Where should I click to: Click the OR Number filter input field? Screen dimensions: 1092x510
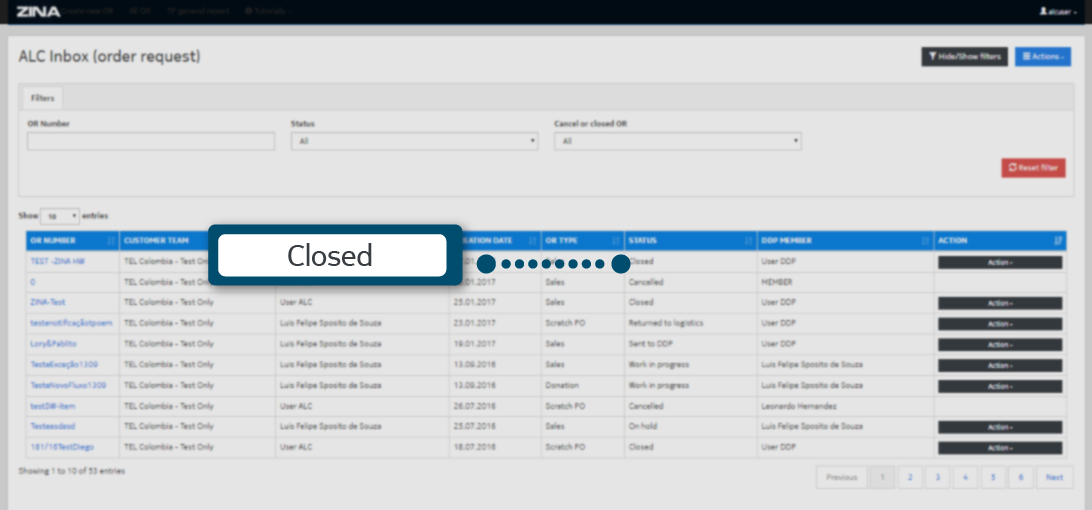[151, 142]
